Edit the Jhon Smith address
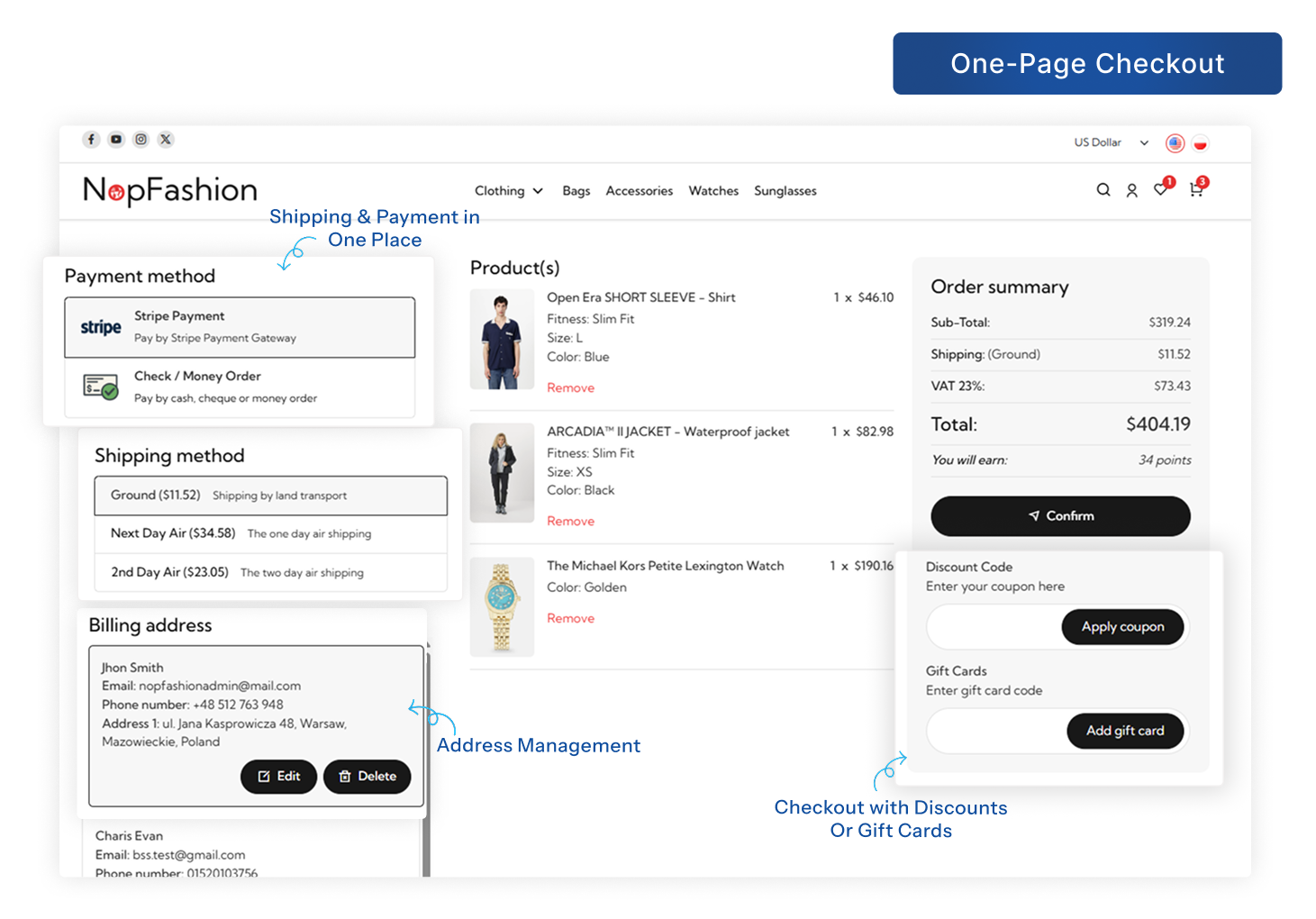The image size is (1316, 919). (278, 777)
